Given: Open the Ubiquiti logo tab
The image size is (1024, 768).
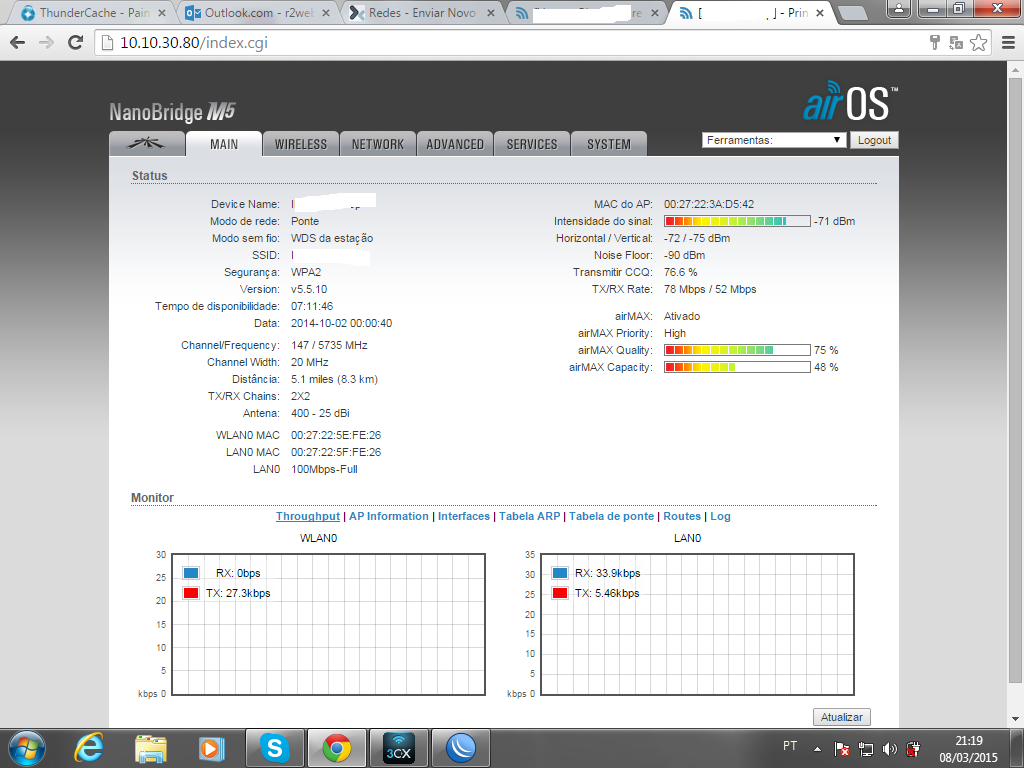Looking at the screenshot, I should 146,144.
